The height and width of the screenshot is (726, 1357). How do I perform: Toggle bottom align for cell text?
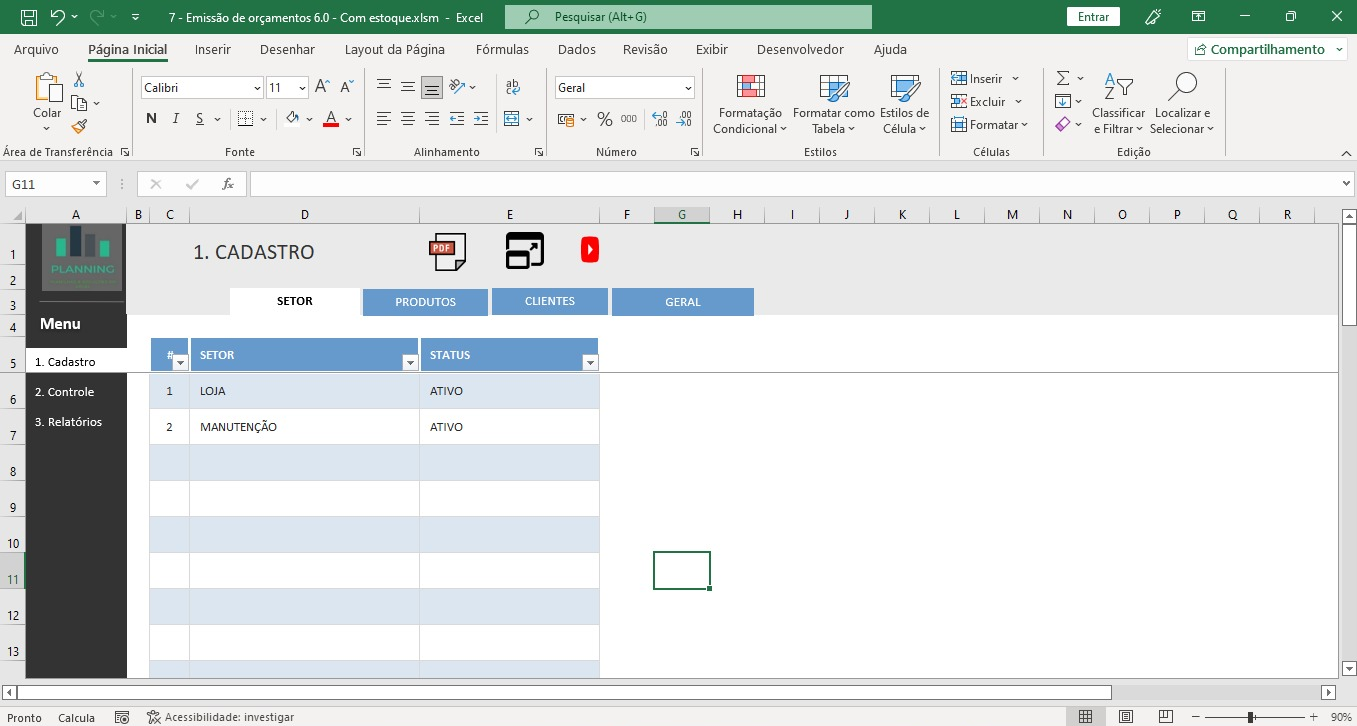pos(432,87)
